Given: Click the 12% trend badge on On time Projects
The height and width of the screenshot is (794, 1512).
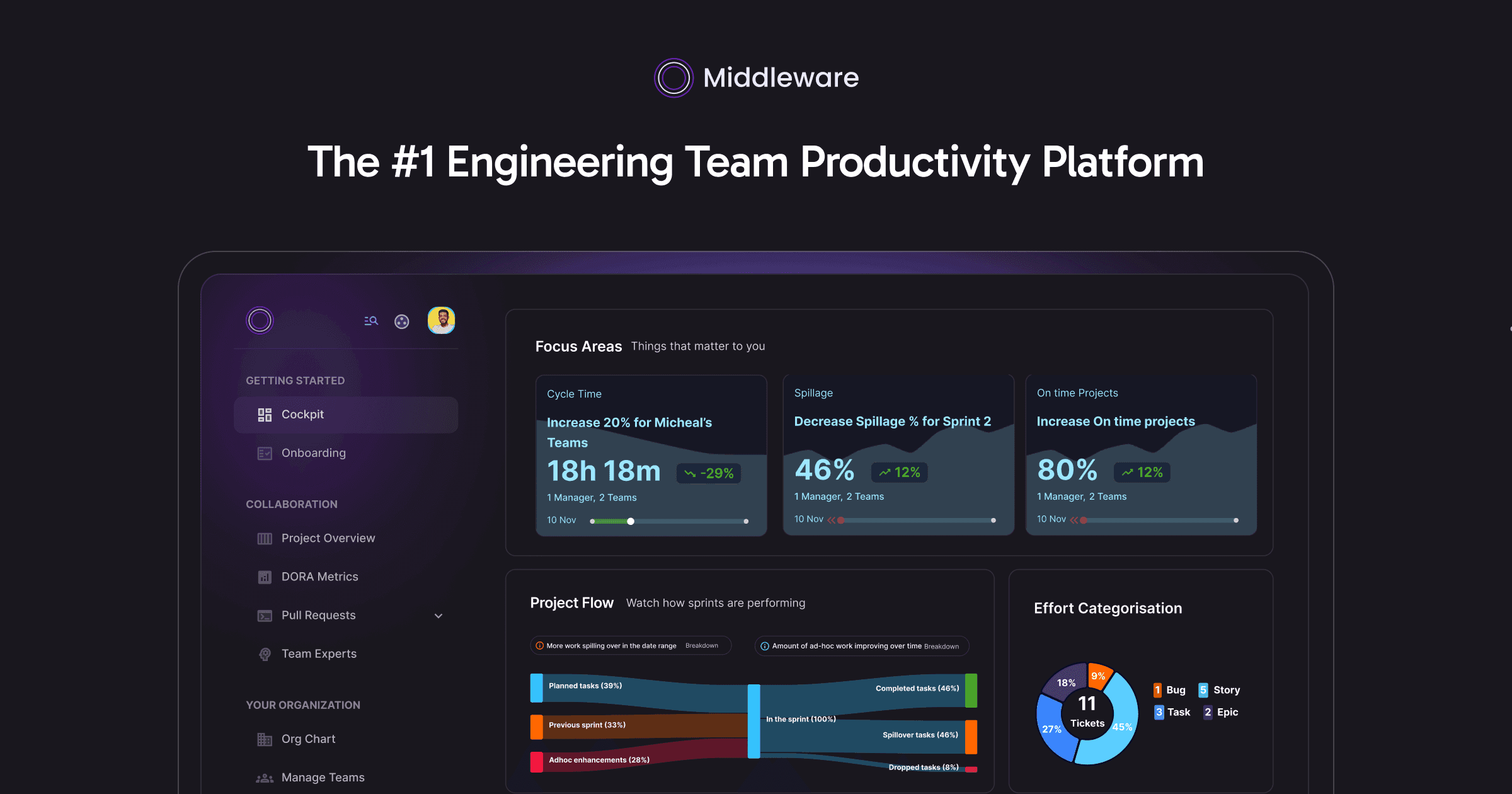Looking at the screenshot, I should (1142, 472).
